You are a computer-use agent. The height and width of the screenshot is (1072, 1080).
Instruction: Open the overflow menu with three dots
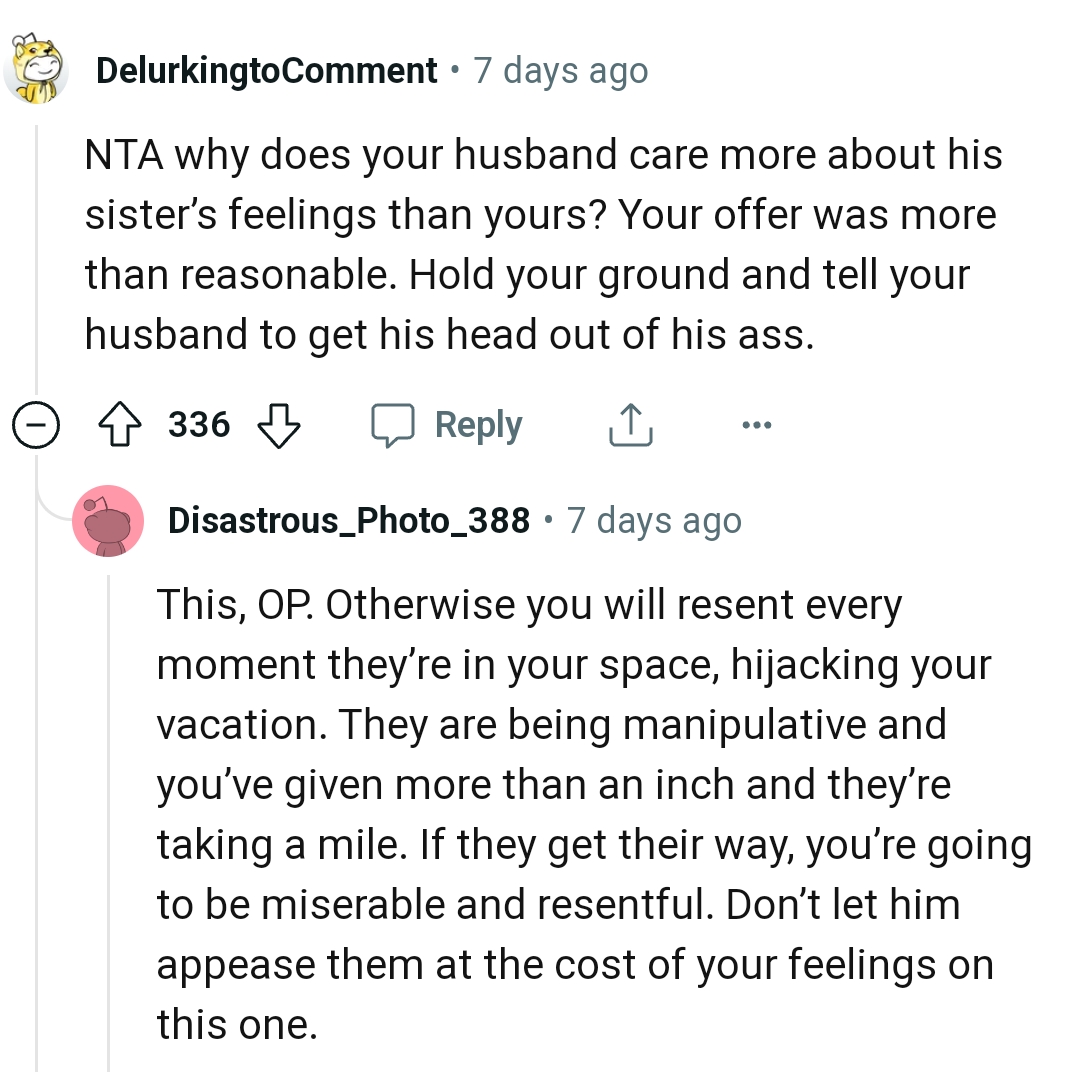[757, 424]
